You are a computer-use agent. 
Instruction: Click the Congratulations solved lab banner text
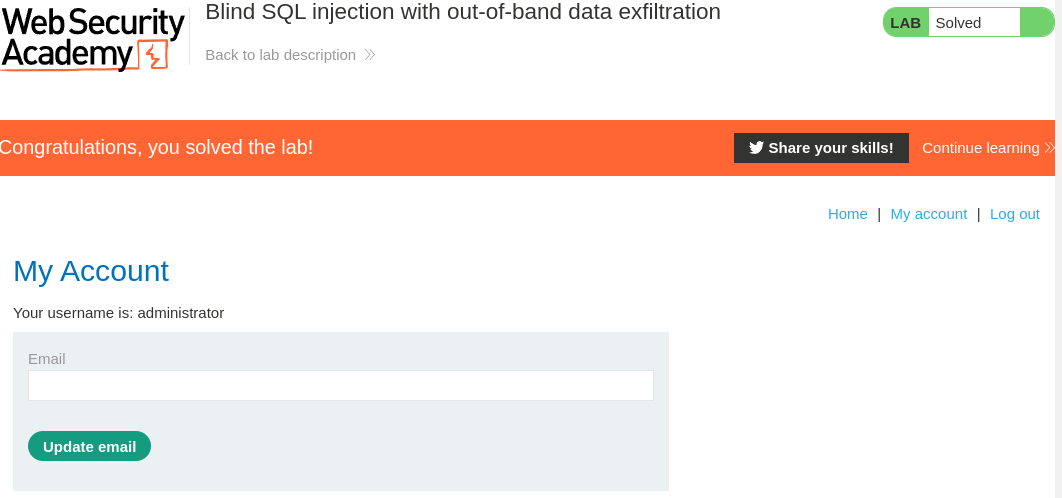pos(156,147)
